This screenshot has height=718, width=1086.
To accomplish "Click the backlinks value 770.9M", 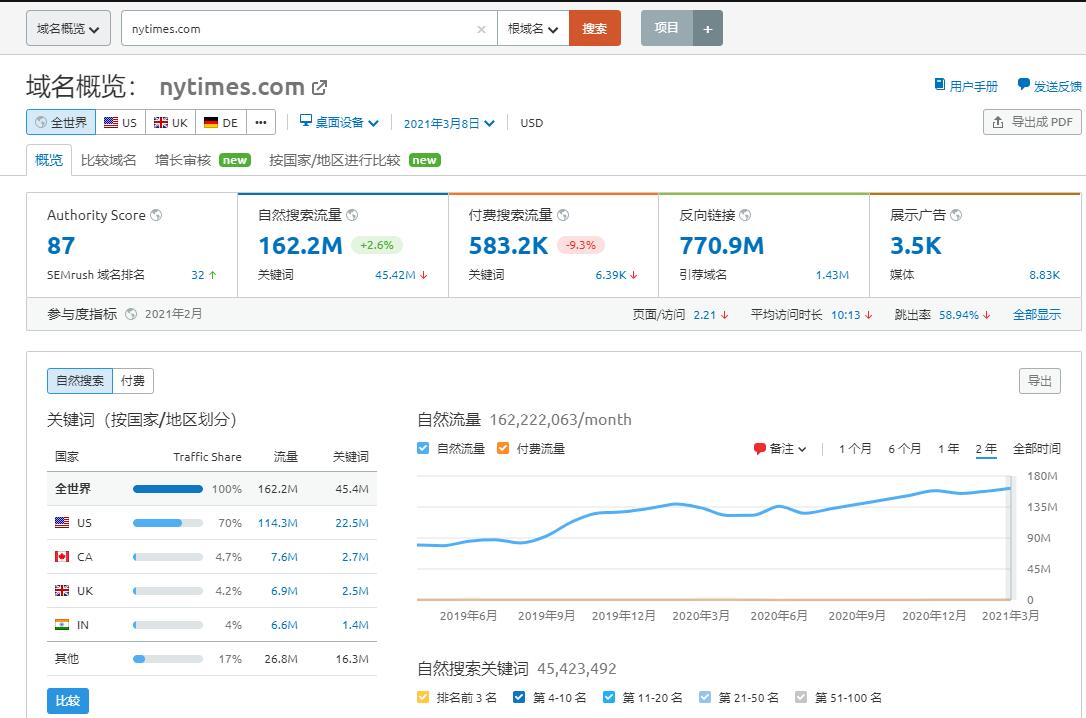I will 722,246.
